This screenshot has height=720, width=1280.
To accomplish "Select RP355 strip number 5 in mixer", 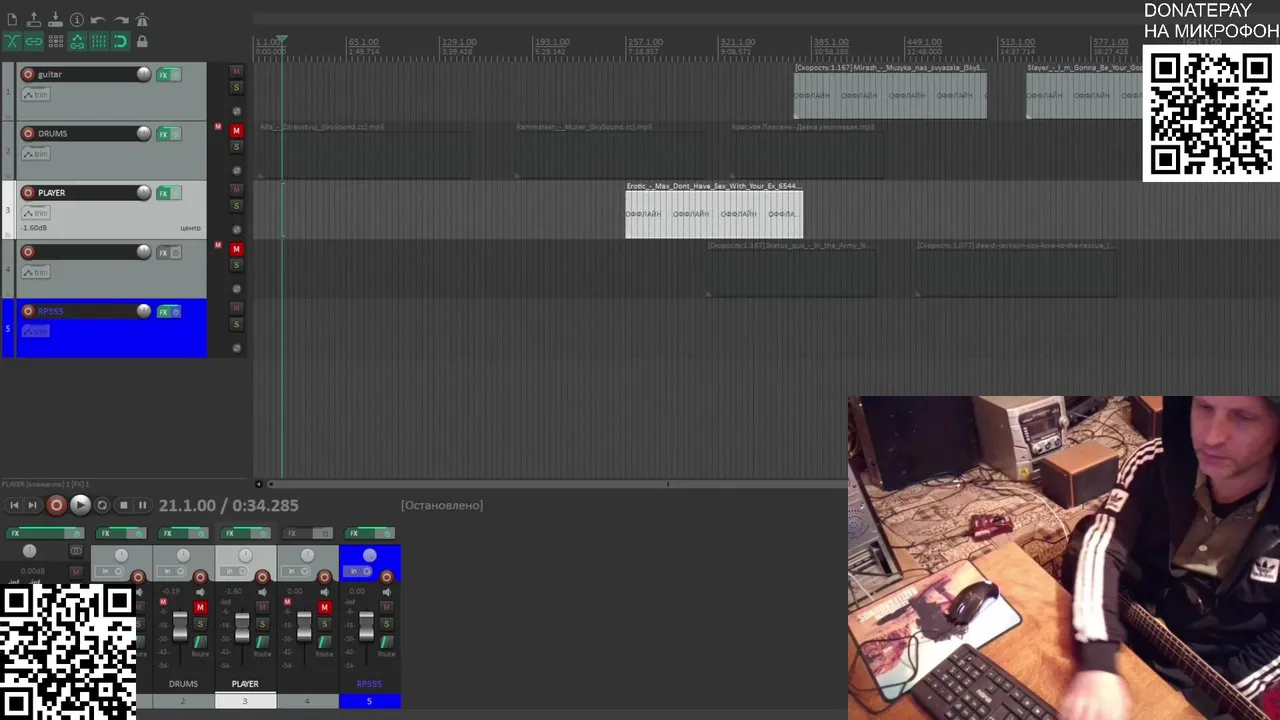I will 370,701.
